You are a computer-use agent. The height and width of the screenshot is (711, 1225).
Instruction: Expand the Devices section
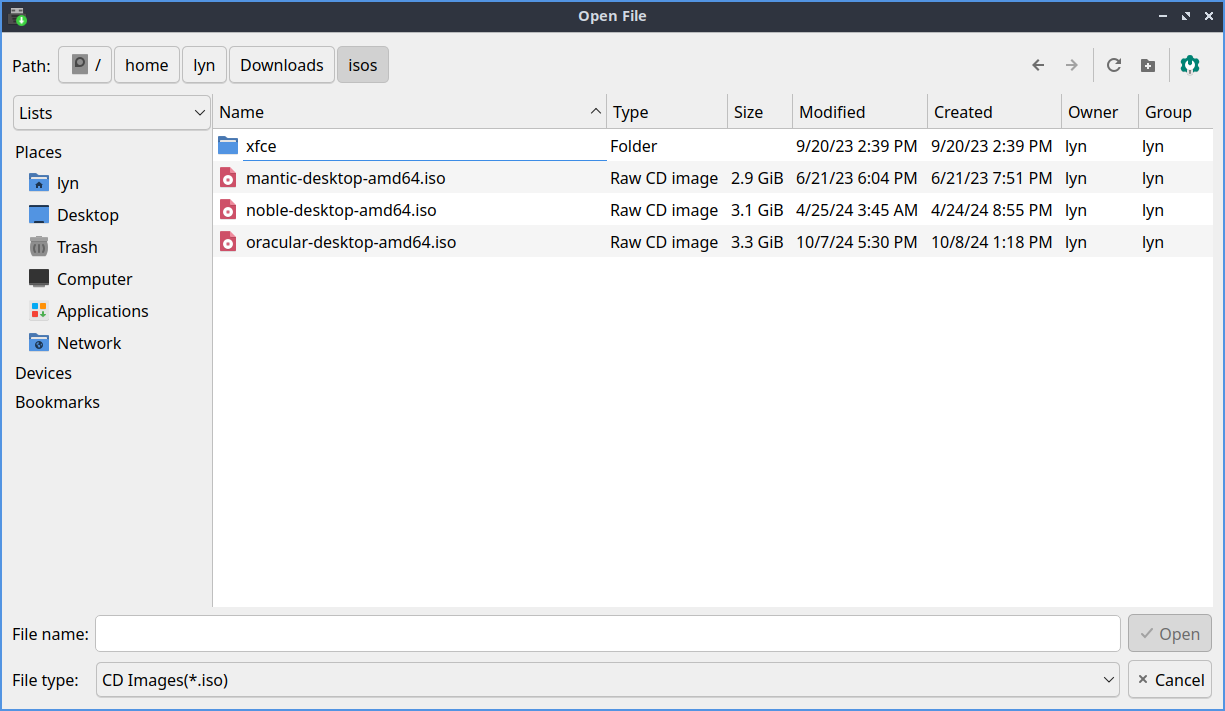(x=43, y=373)
